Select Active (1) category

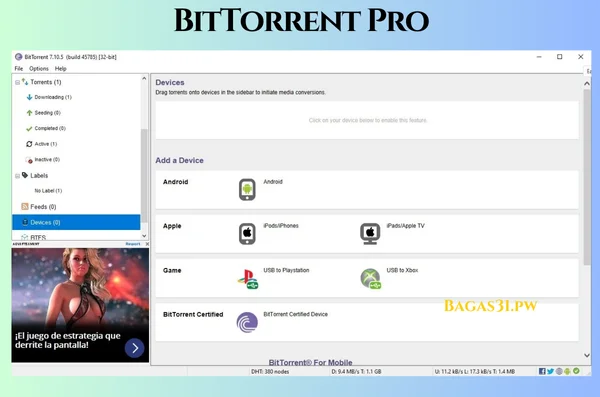coord(46,144)
